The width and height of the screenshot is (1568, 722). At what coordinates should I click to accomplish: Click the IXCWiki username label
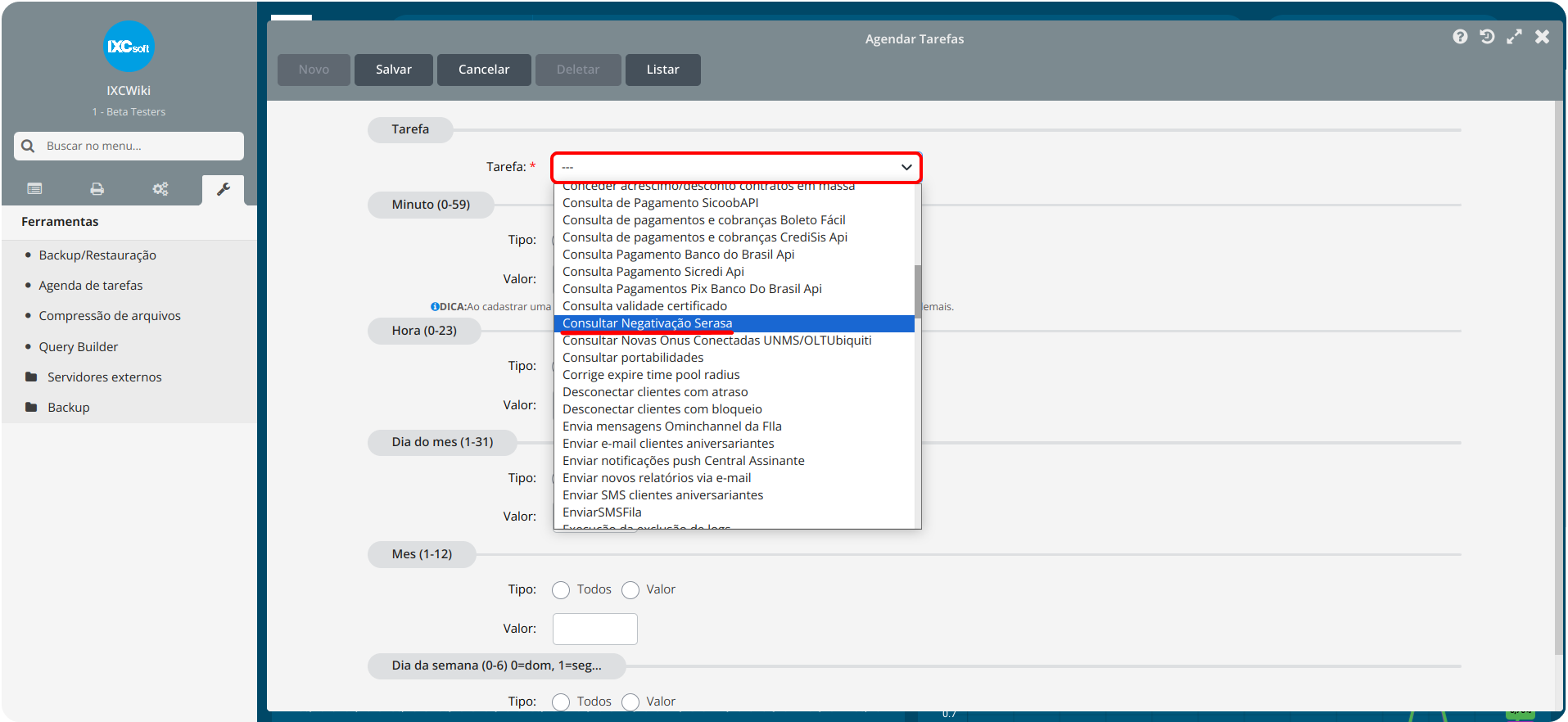coord(129,91)
